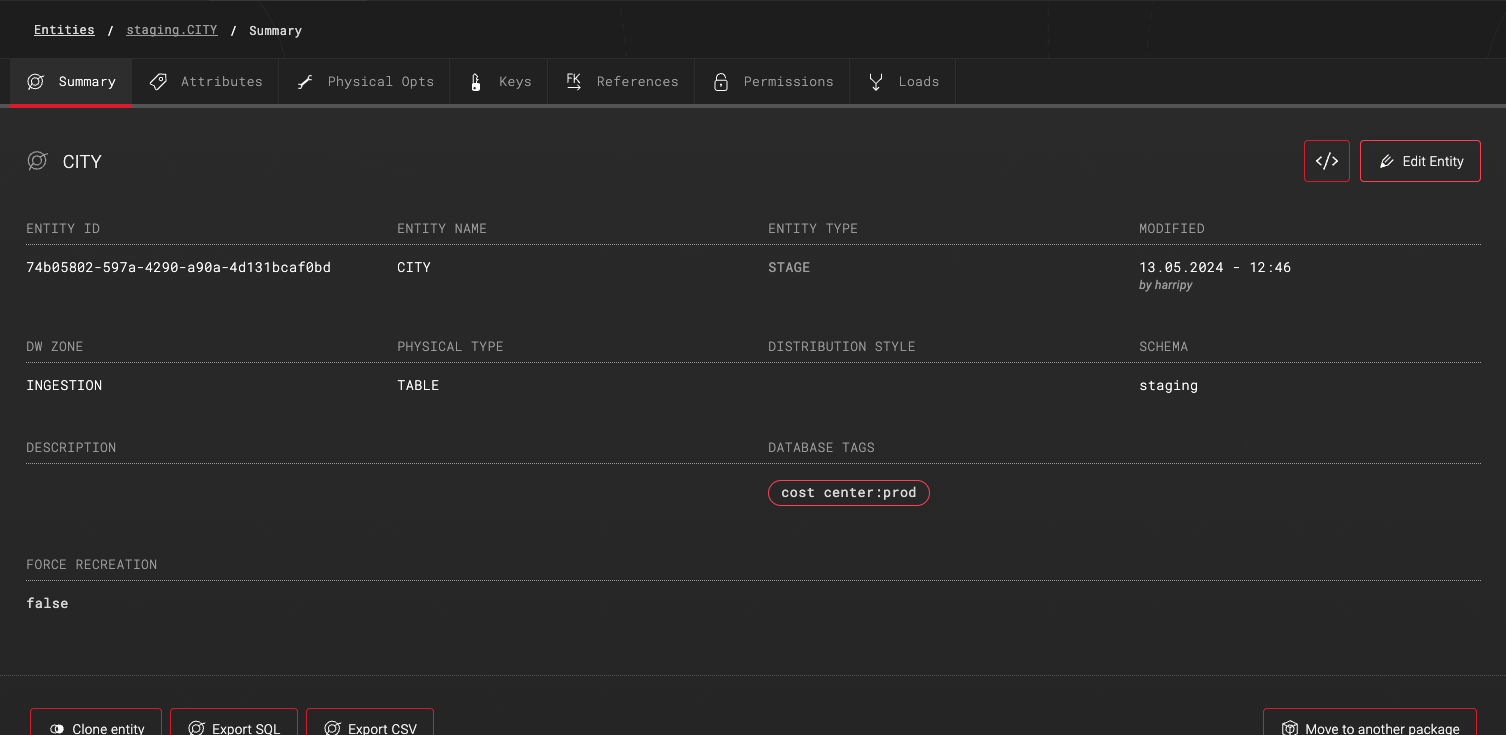
Task: Click the tag icon on the Attributes tab
Action: click(158, 81)
